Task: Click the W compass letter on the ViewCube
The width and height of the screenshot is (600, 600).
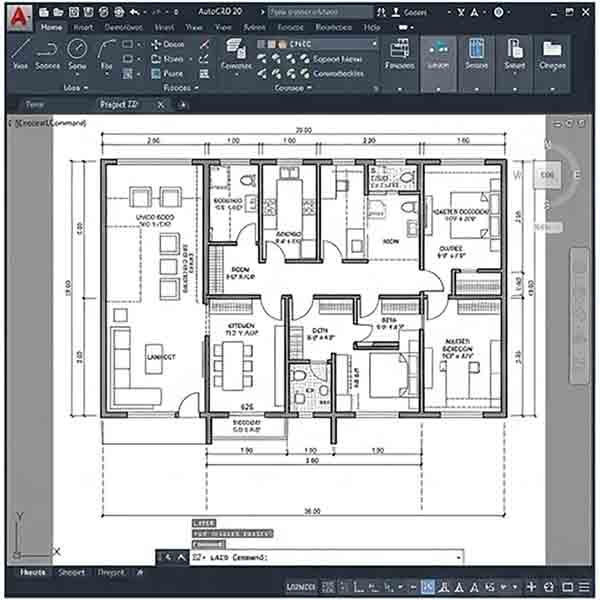Action: (517, 175)
